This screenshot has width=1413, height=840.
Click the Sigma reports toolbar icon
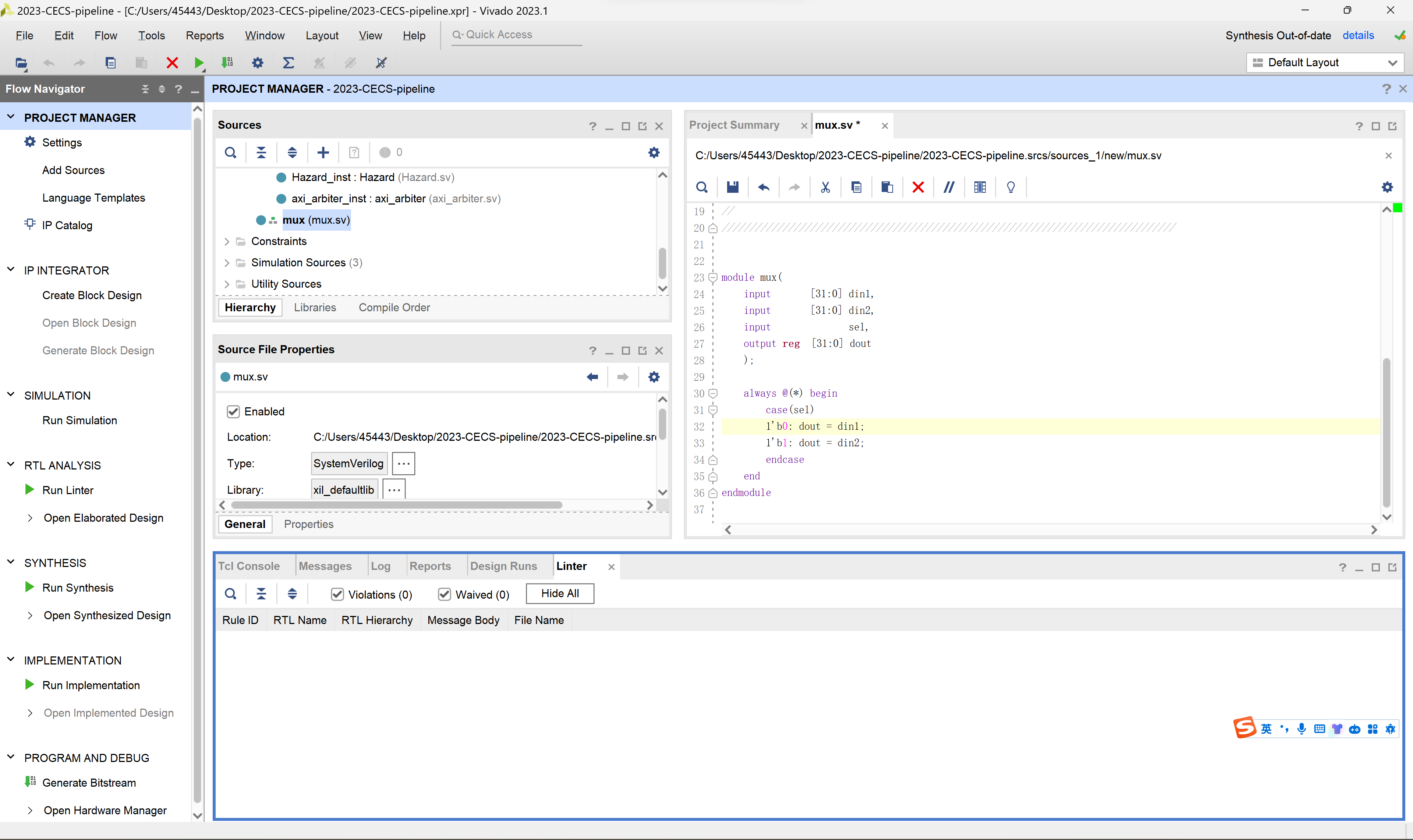(x=288, y=63)
